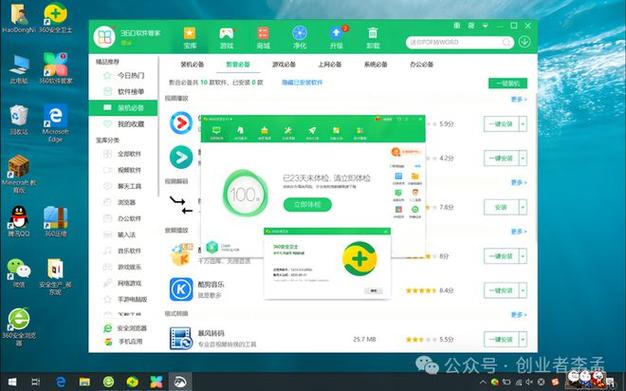Screen dimensions: 626x391
Task: Expand install options arrow for the 7.6分 app
Action: pyautogui.click(x=523, y=207)
